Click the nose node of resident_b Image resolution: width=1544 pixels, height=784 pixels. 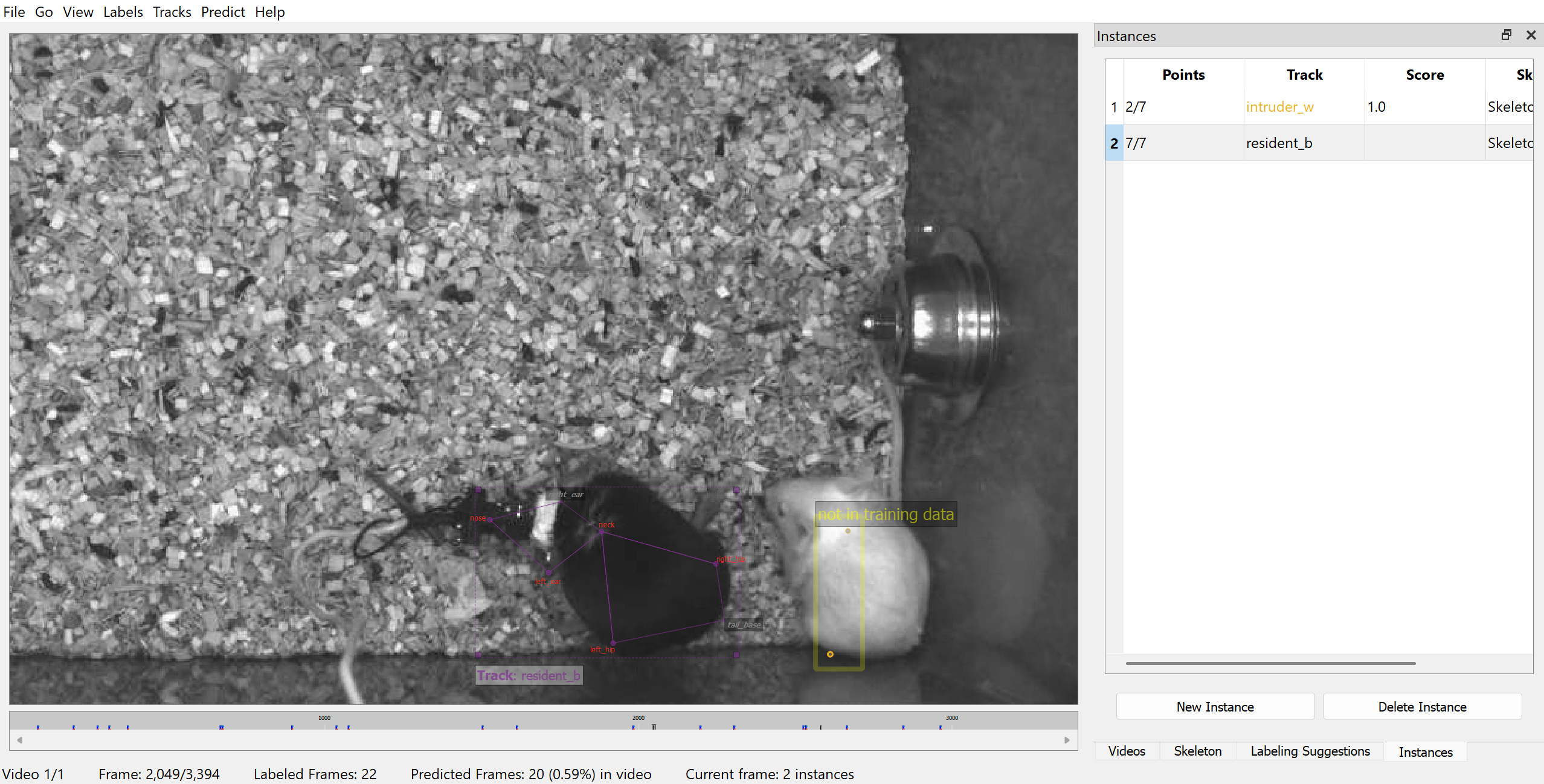pos(490,519)
